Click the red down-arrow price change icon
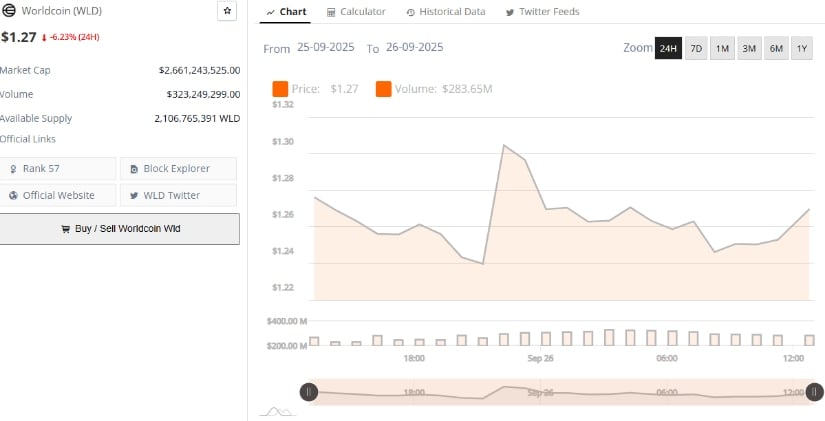This screenshot has width=825, height=421. click(44, 37)
